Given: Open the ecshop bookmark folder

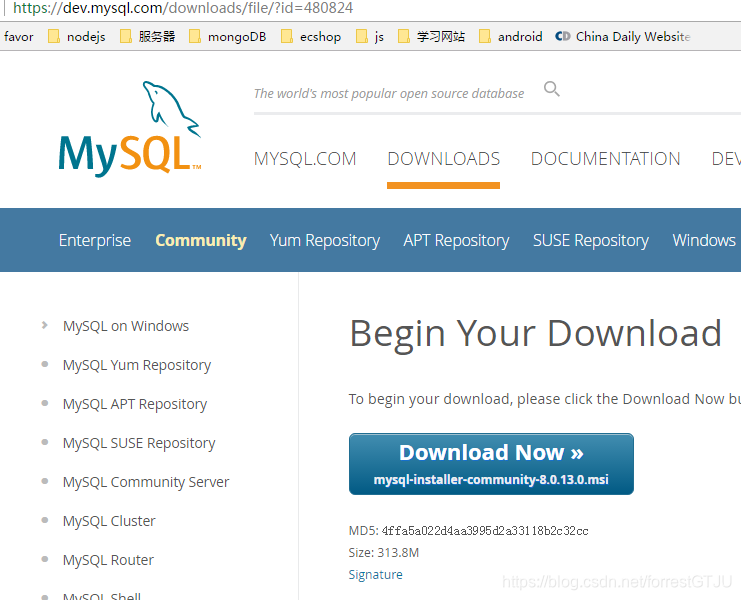Looking at the screenshot, I should pyautogui.click(x=310, y=36).
